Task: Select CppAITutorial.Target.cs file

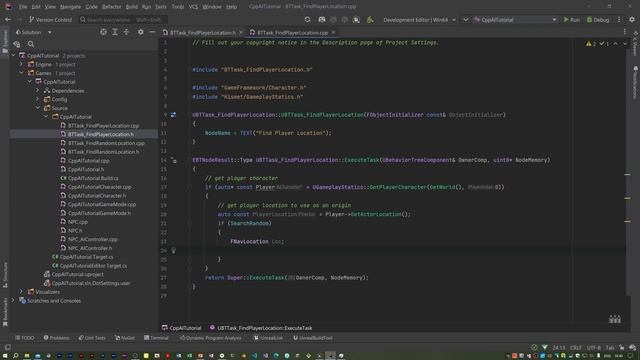Action: 86,257
